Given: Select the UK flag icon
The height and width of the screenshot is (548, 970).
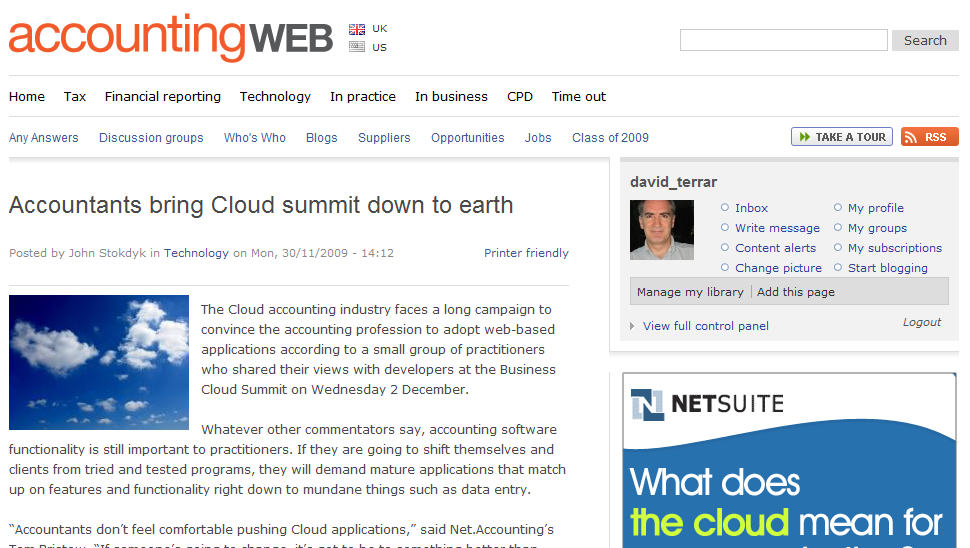Looking at the screenshot, I should pos(357,29).
